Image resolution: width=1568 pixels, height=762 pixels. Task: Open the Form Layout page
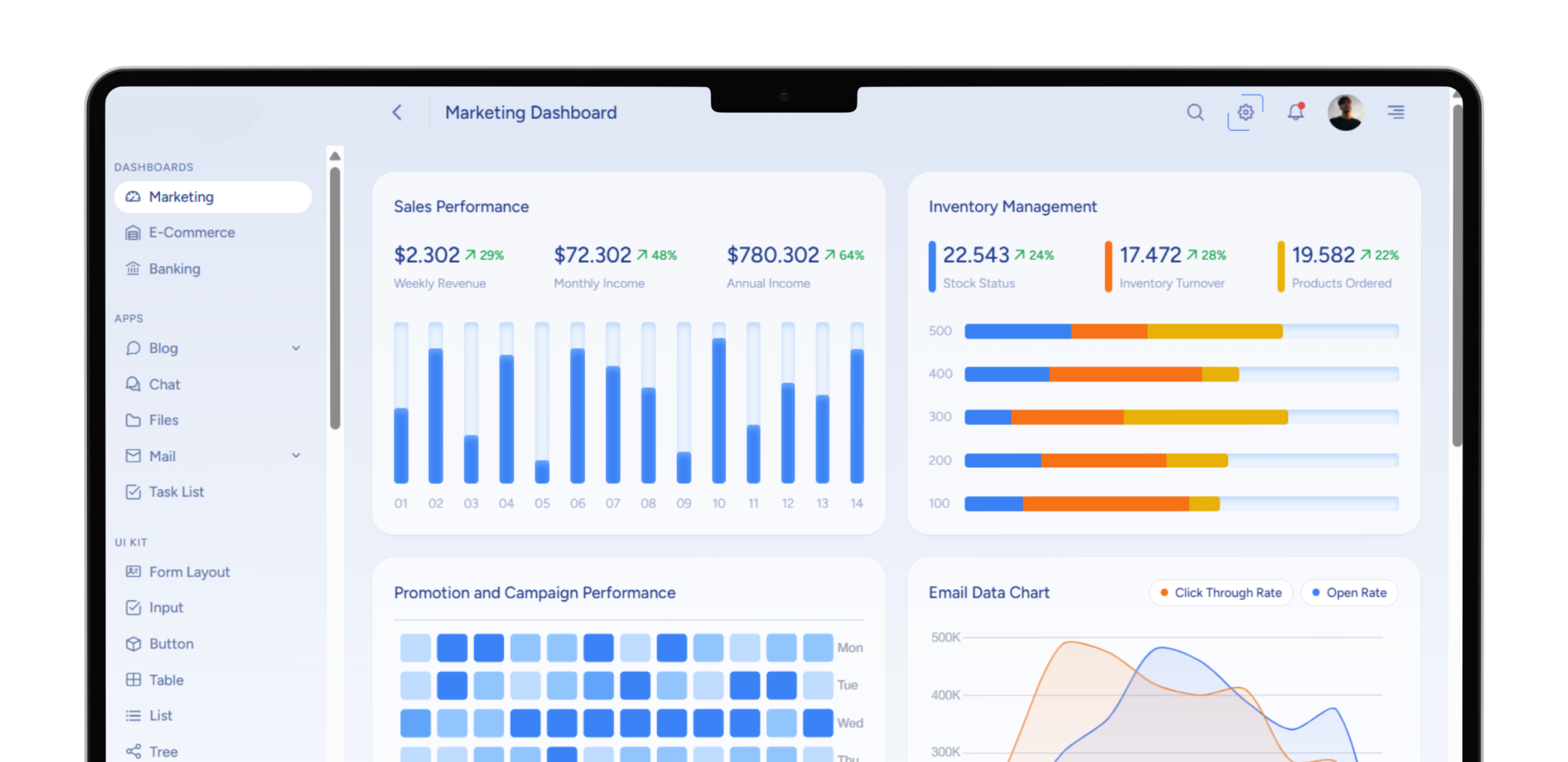(189, 572)
